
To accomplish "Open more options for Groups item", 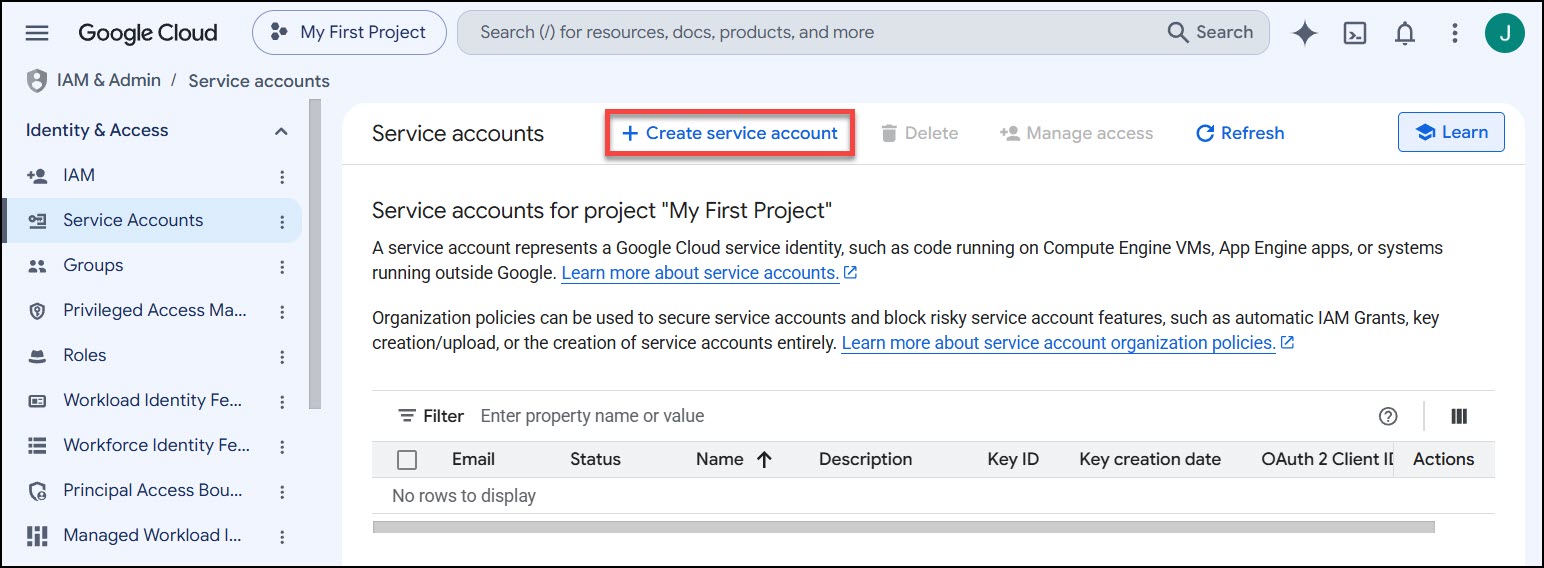I will point(282,267).
